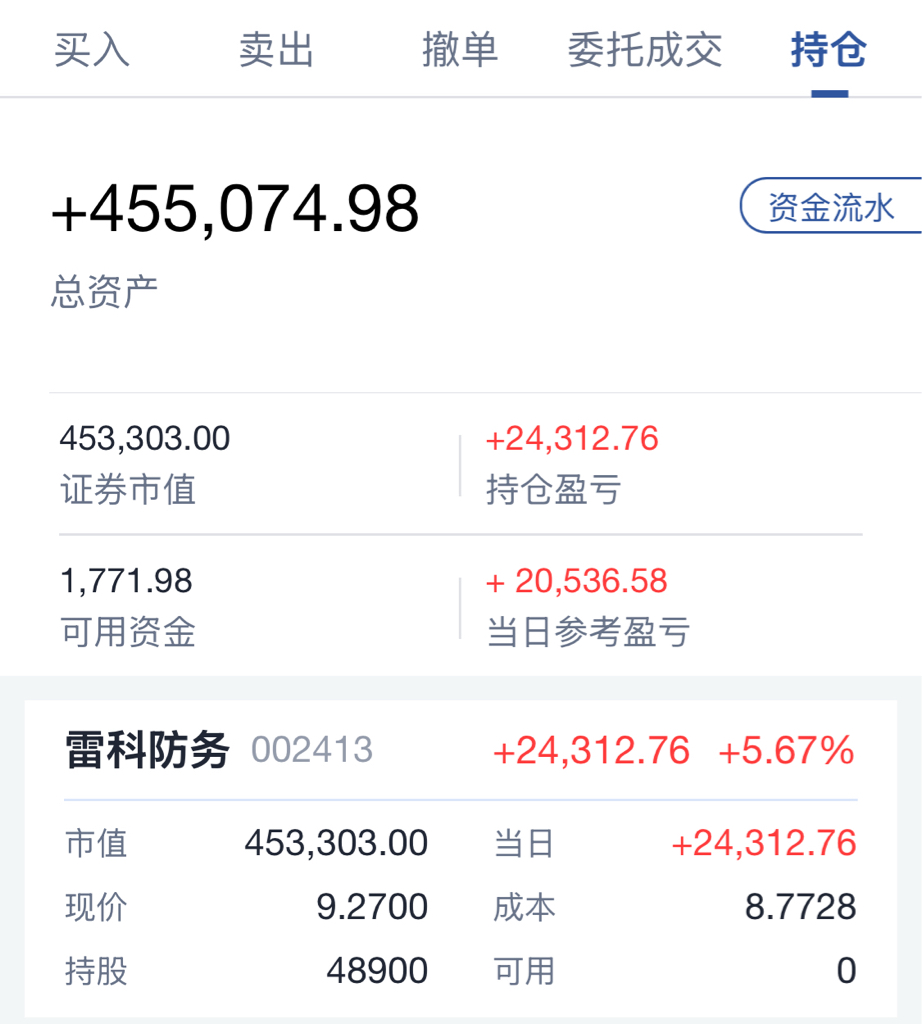Click securities market value 453,303.00 under summary
Viewport: 922px width, 1024px height.
coord(145,438)
